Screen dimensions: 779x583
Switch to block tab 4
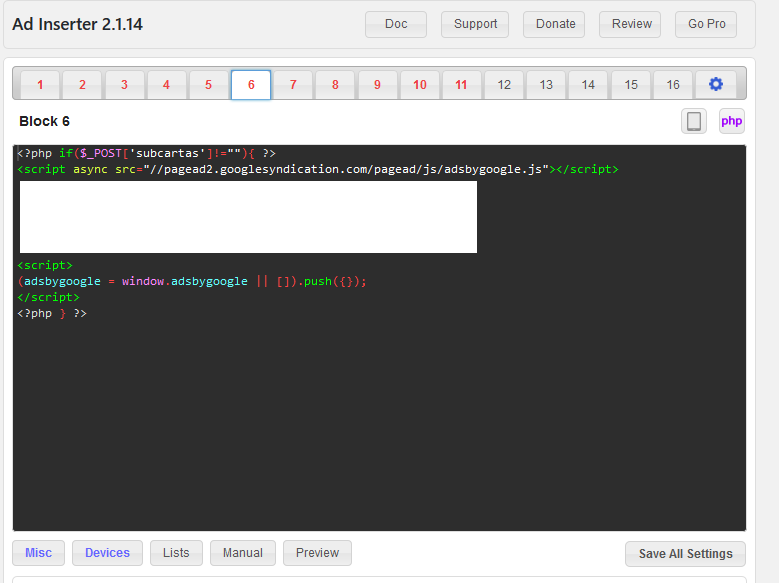coord(166,84)
